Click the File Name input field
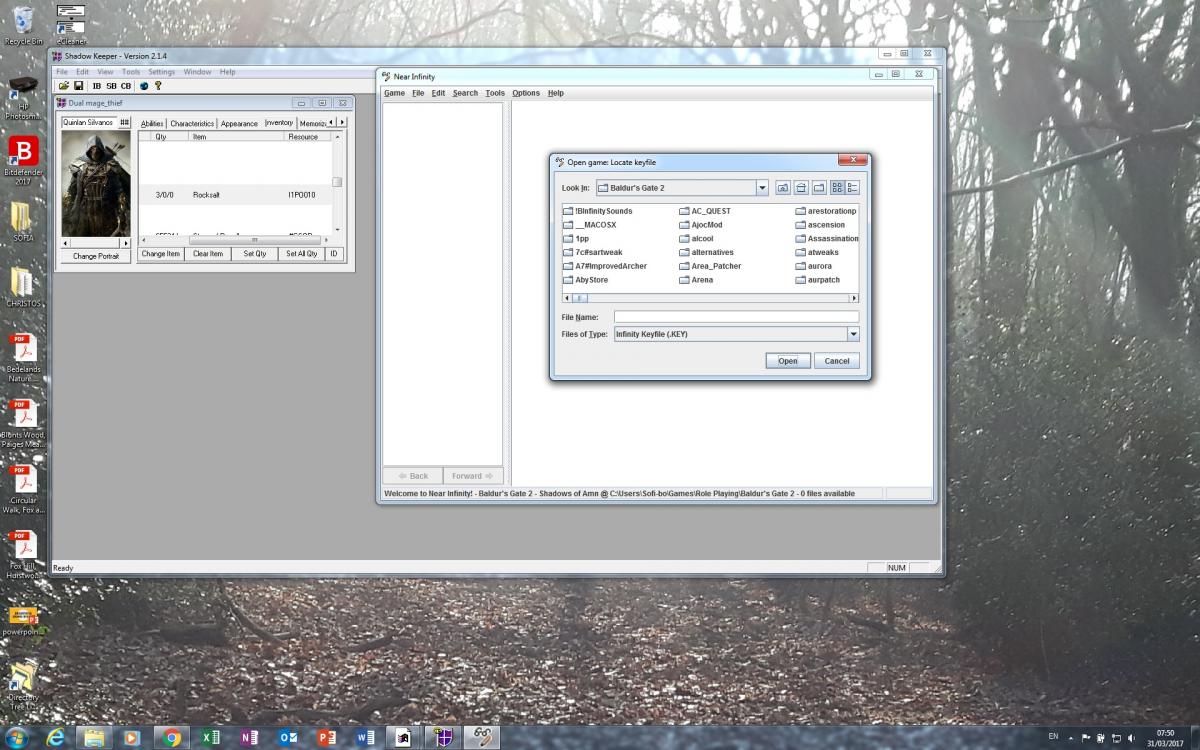This screenshot has width=1200, height=750. [x=736, y=317]
